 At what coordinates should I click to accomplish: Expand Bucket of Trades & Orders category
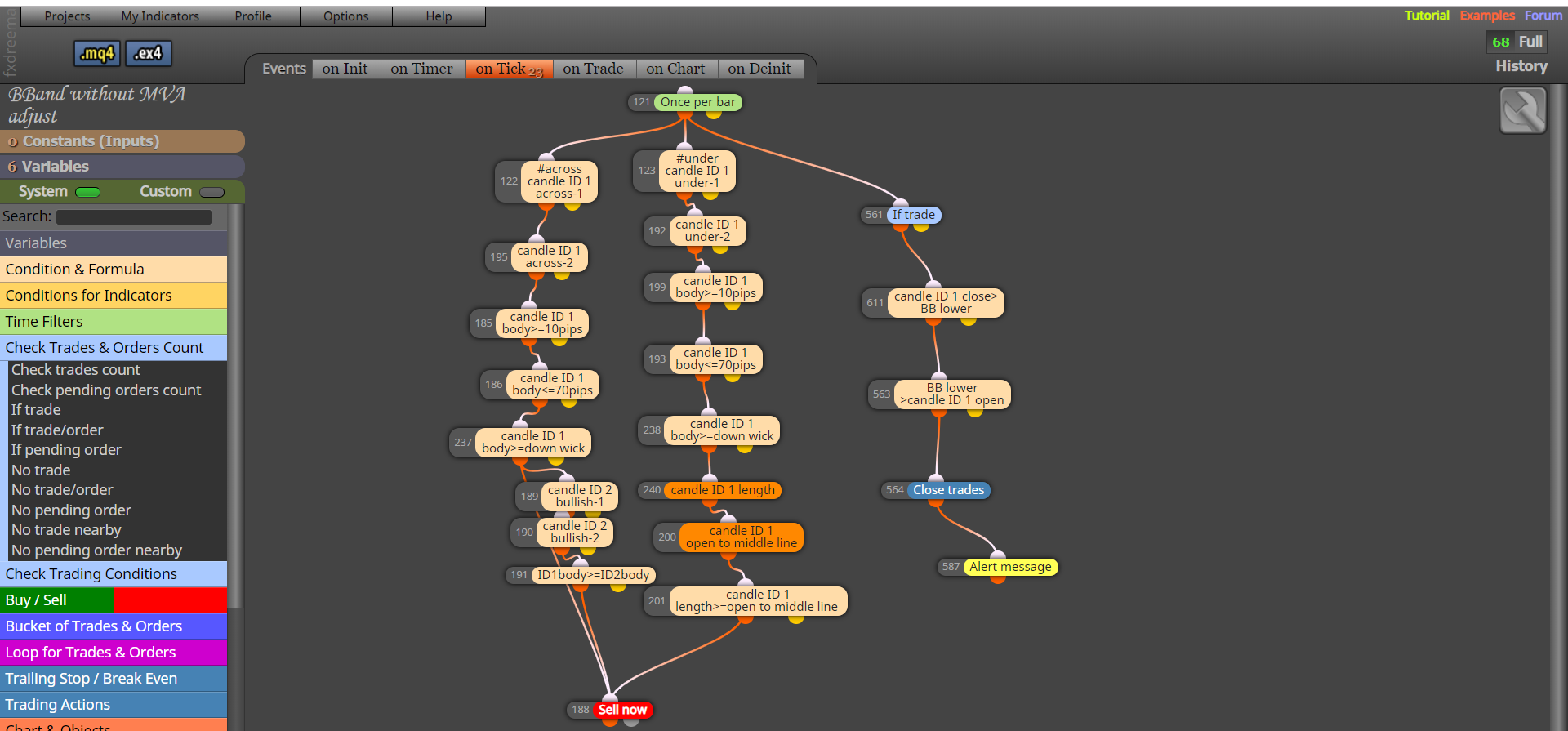click(x=114, y=626)
